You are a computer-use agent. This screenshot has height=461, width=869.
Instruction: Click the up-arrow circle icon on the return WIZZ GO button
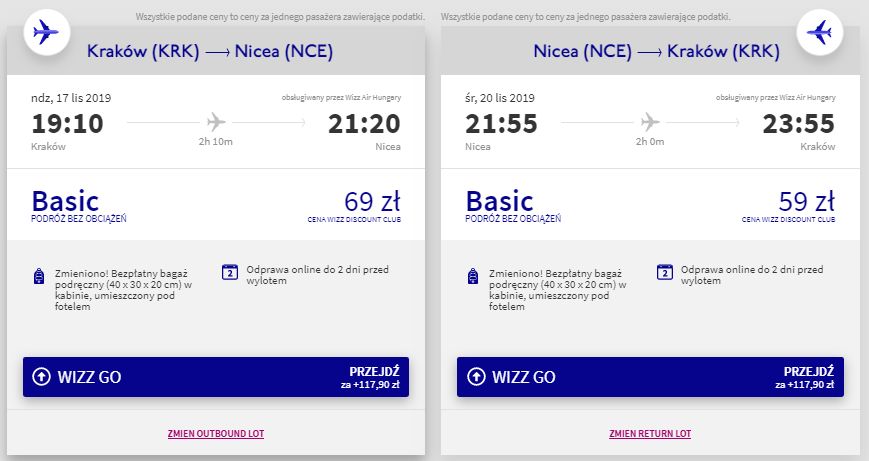pyautogui.click(x=475, y=377)
